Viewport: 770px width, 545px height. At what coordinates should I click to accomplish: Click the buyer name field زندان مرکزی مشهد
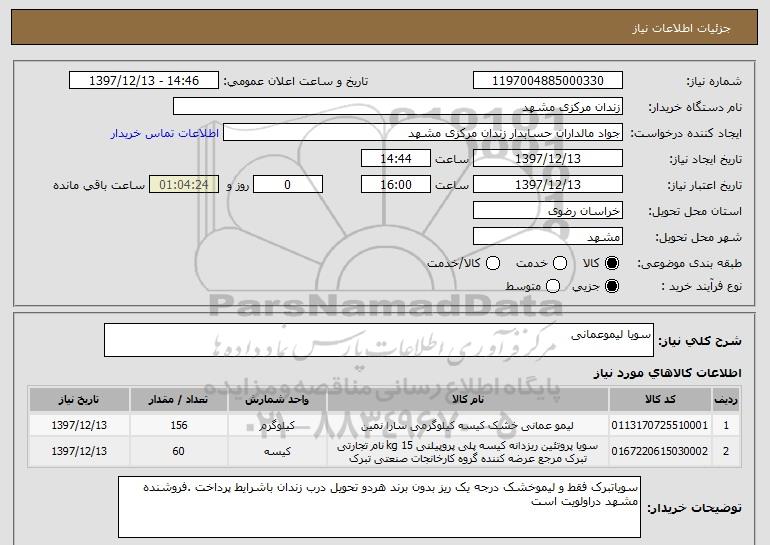(x=398, y=107)
